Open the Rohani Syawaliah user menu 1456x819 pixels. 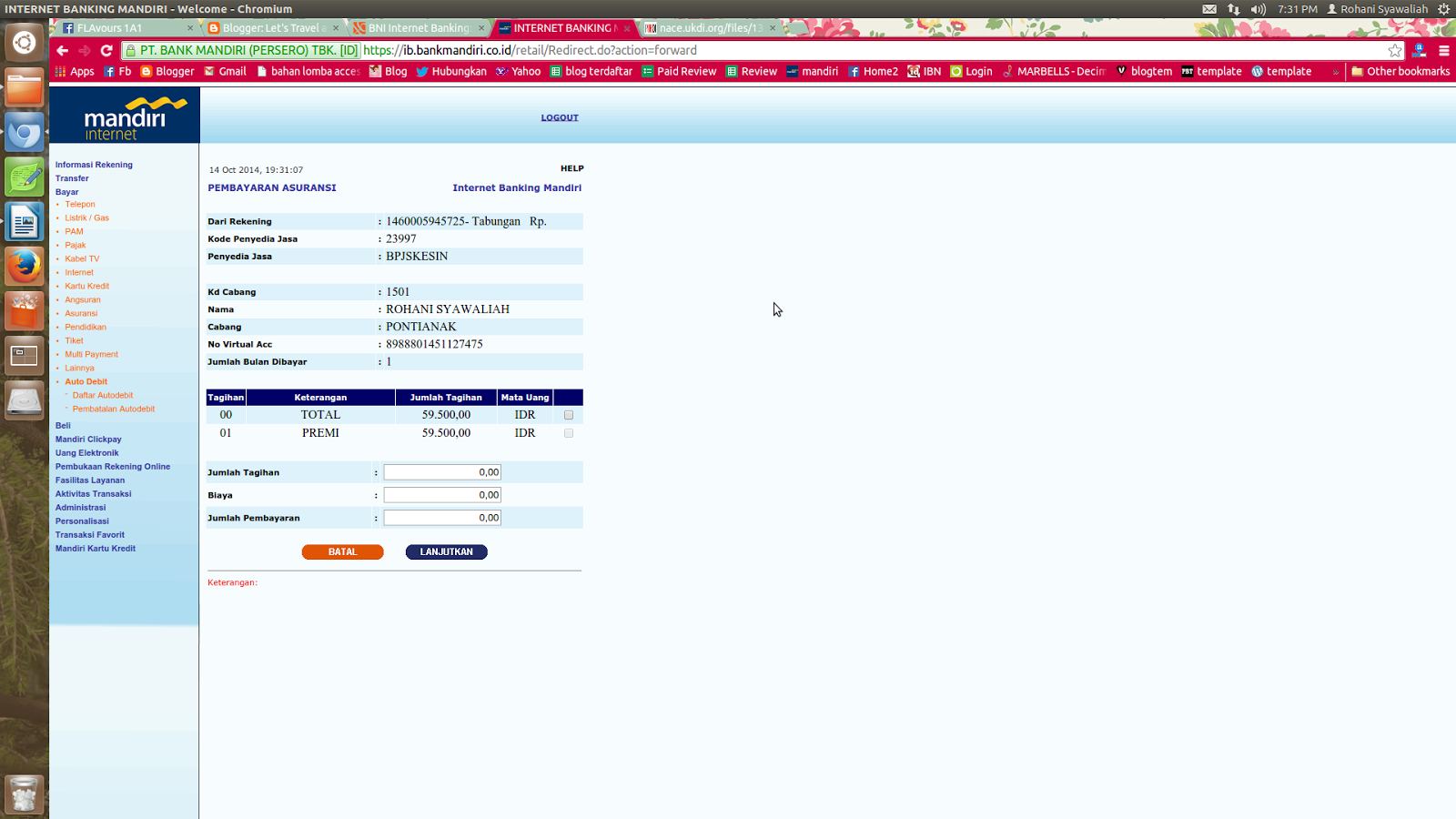[x=1377, y=9]
